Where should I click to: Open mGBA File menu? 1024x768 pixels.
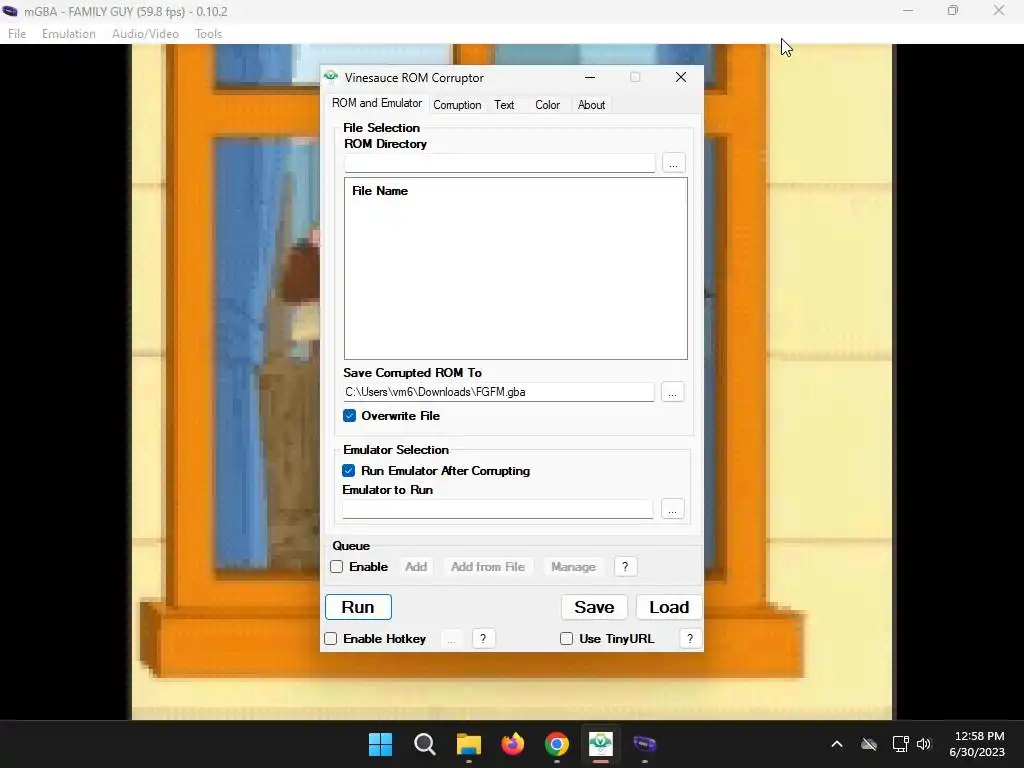coord(17,34)
